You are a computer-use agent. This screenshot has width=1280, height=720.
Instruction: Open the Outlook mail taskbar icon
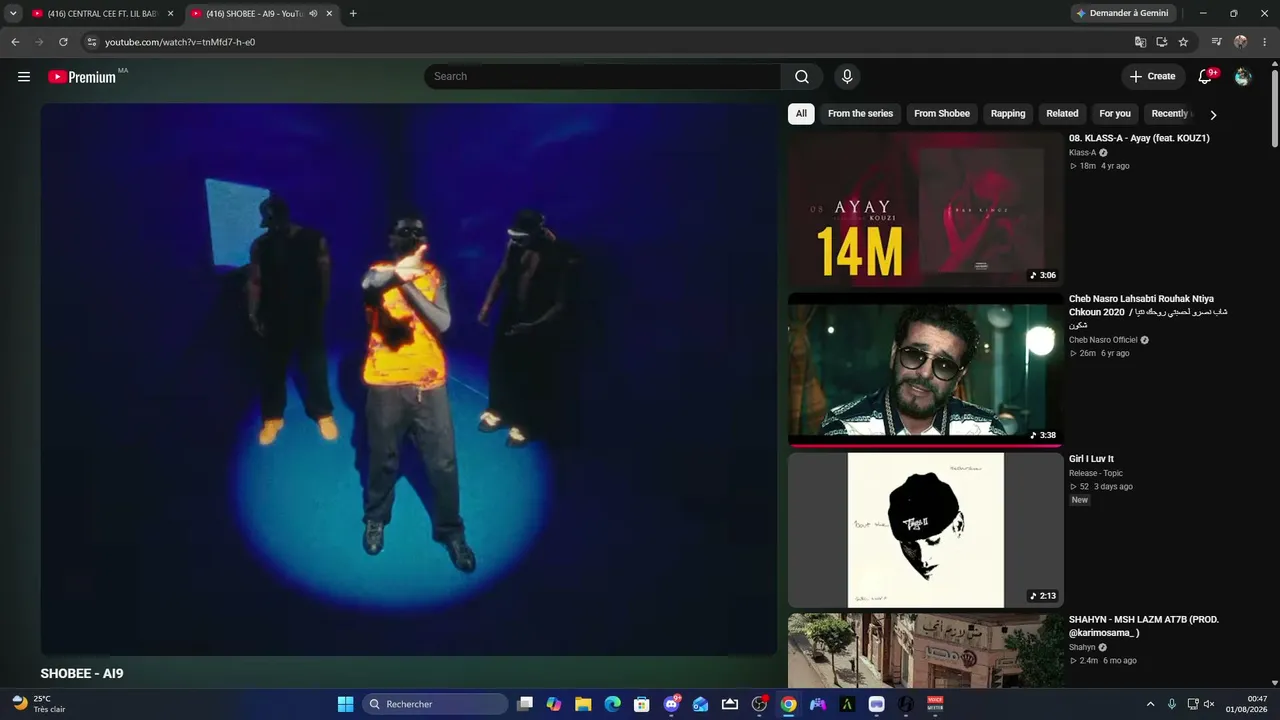pyautogui.click(x=701, y=704)
